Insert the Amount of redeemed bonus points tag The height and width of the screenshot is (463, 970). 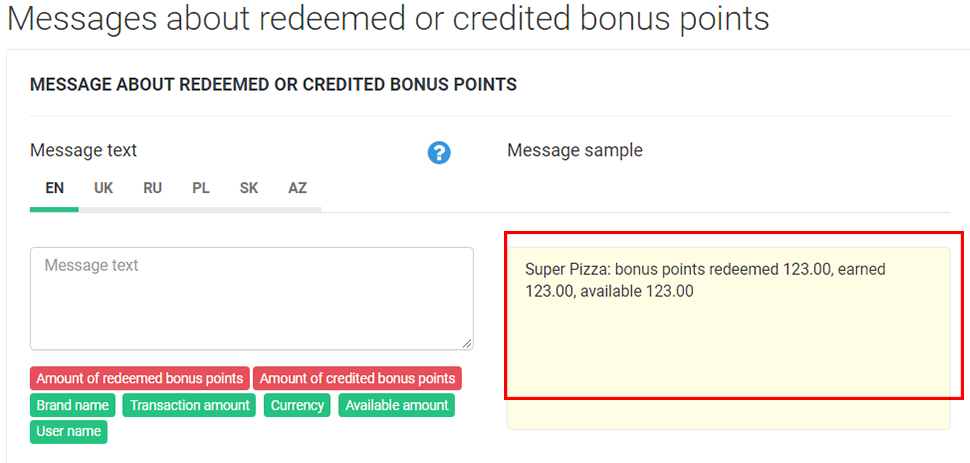[x=140, y=379]
